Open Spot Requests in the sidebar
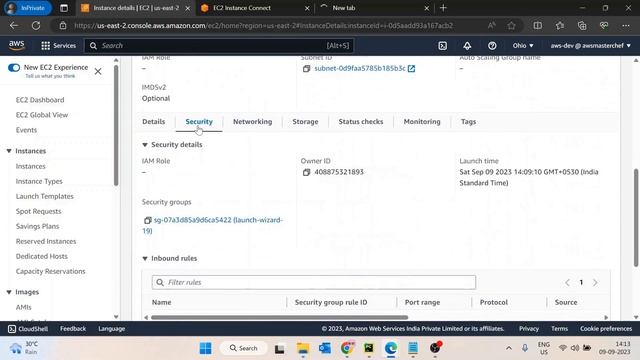 tap(38, 211)
